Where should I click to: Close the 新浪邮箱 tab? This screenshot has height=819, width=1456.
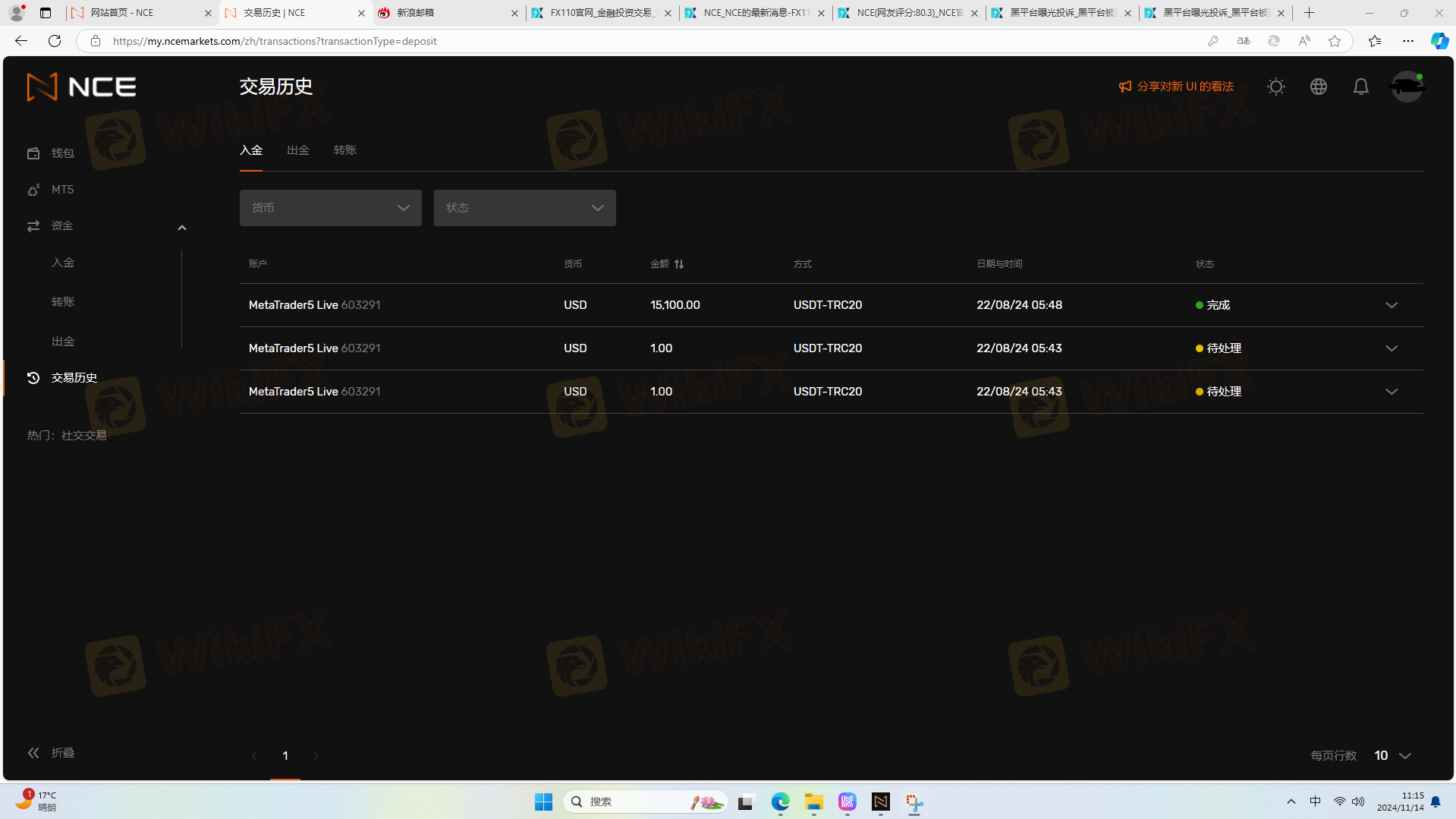point(514,13)
